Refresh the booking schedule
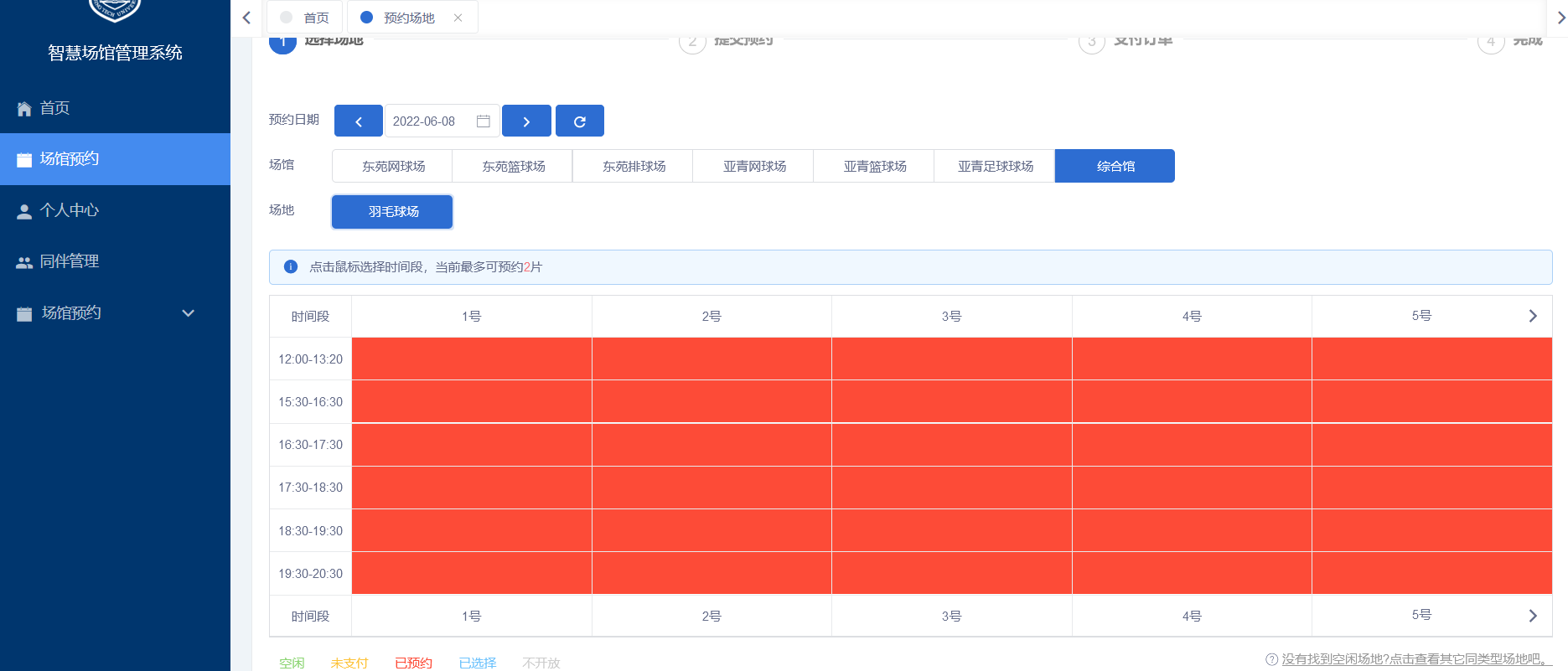The width and height of the screenshot is (1568, 671). (x=579, y=121)
